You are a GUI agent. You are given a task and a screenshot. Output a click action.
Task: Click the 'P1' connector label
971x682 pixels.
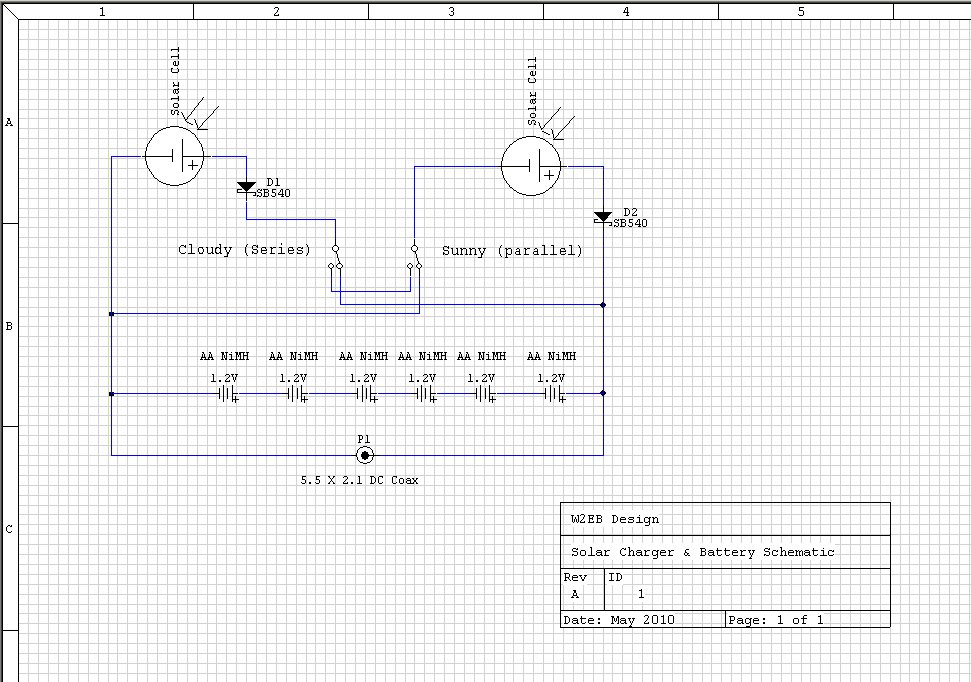point(364,439)
